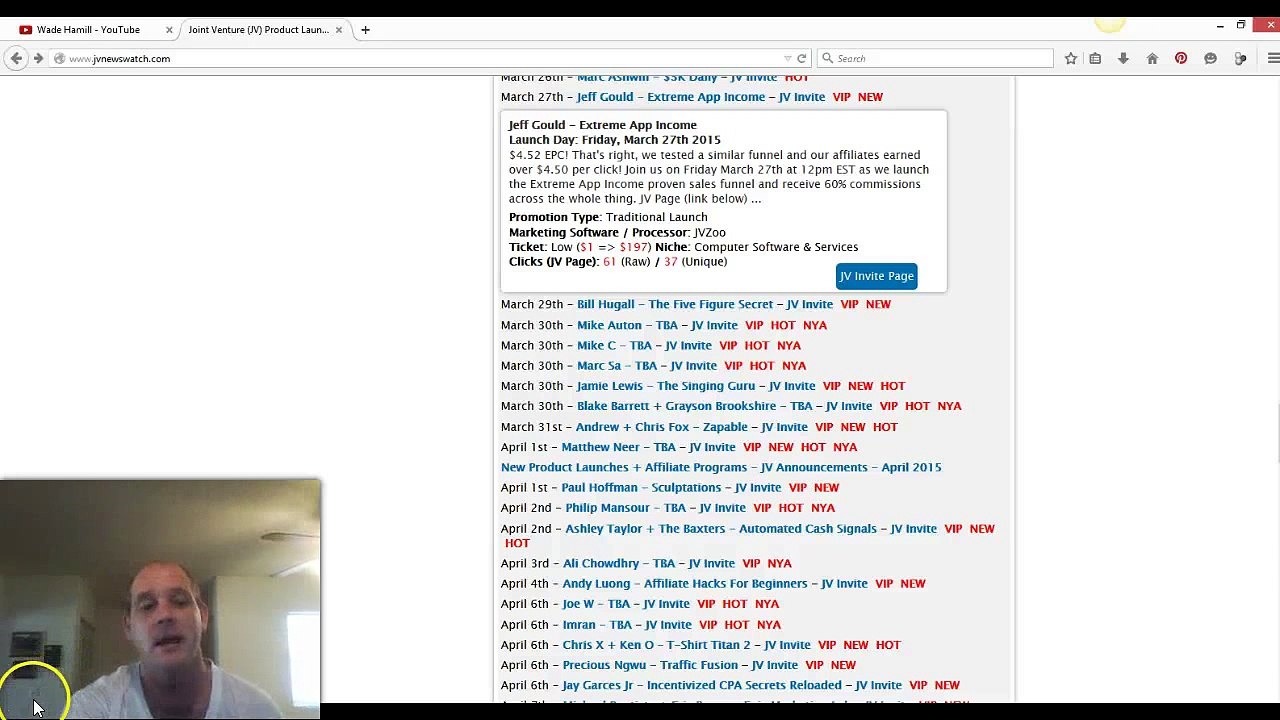The height and width of the screenshot is (720, 1280).
Task: Open Chris X + Ken O – T-Shirt Titan 2
Action: [657, 645]
